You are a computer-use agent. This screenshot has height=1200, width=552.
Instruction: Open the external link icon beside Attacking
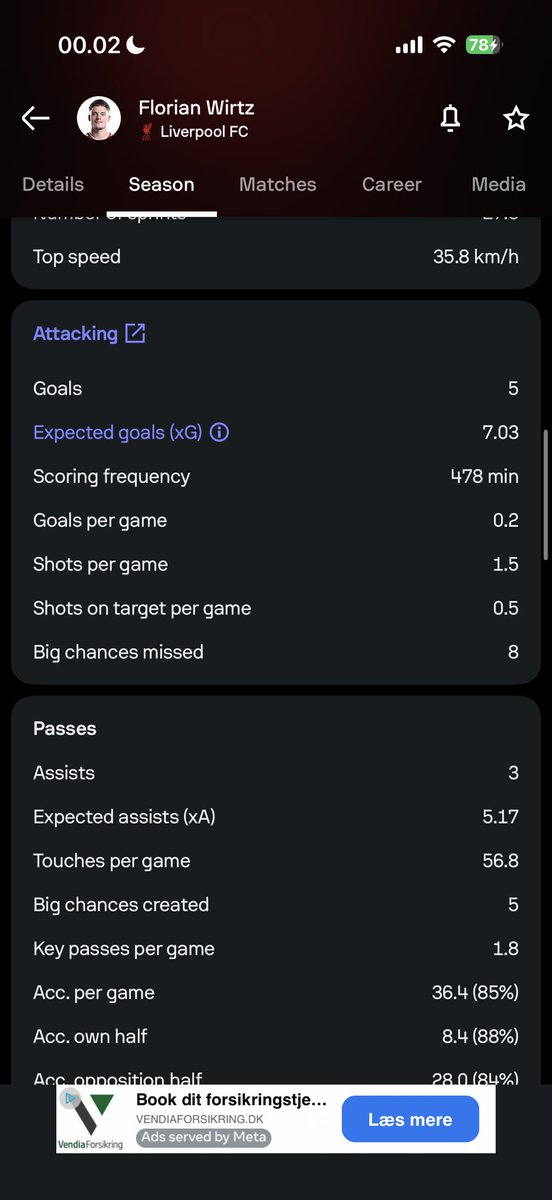coord(135,334)
